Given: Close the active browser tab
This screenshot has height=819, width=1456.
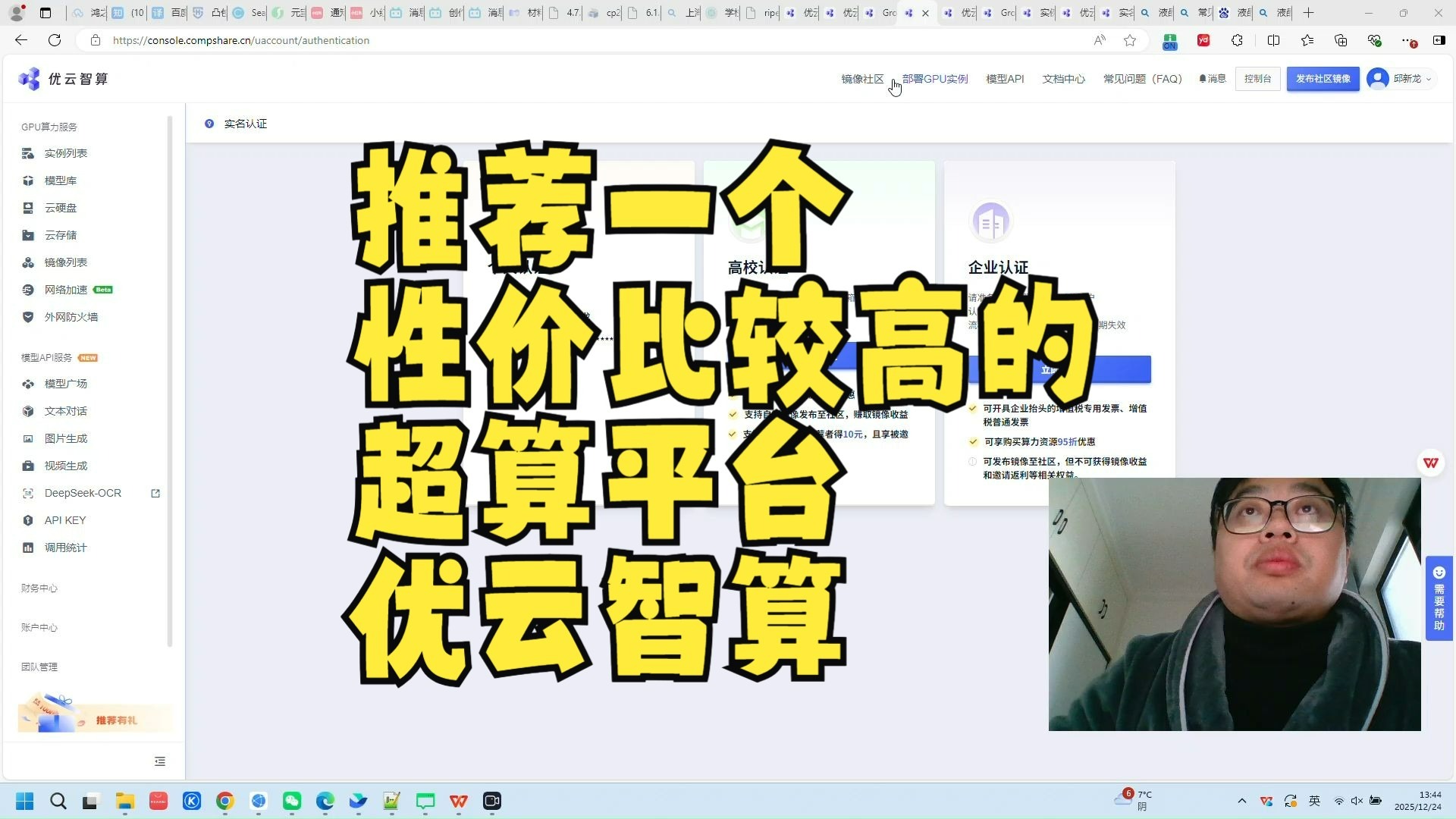Looking at the screenshot, I should 925,13.
